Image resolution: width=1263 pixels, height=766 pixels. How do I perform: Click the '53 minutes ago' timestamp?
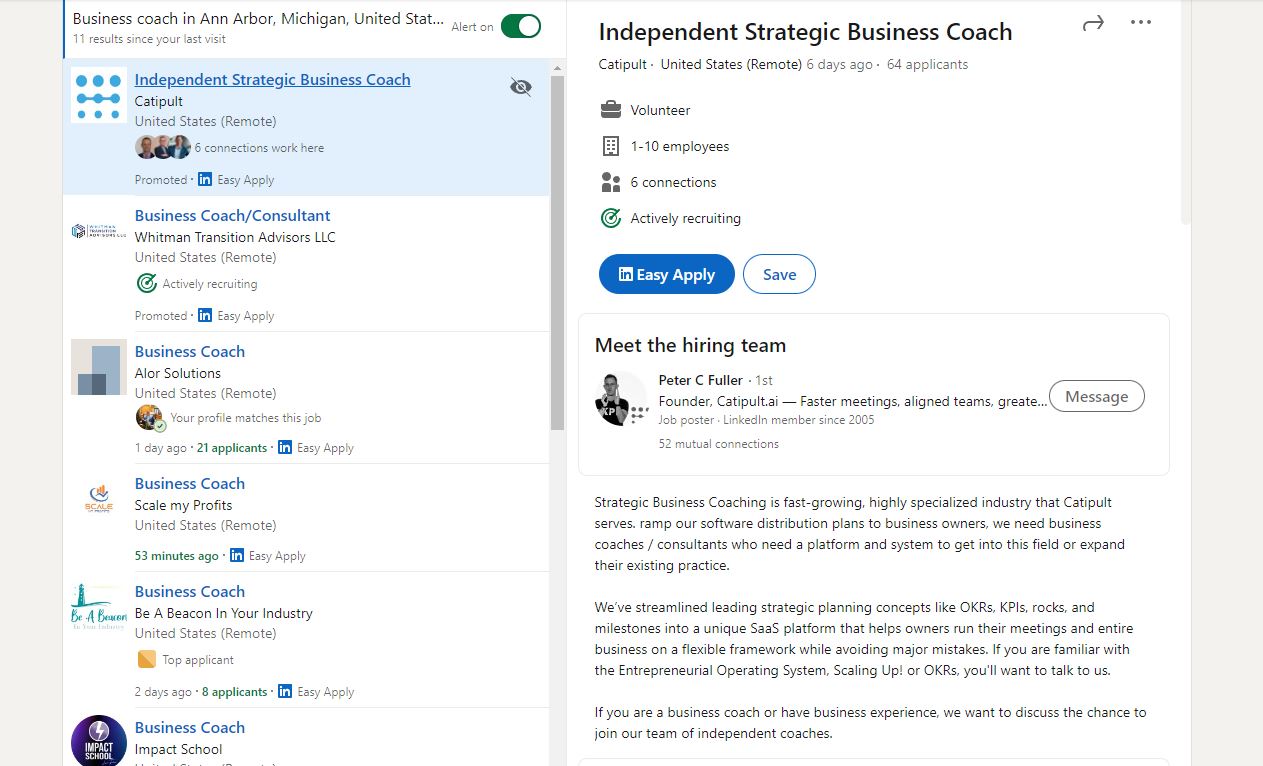[177, 556]
